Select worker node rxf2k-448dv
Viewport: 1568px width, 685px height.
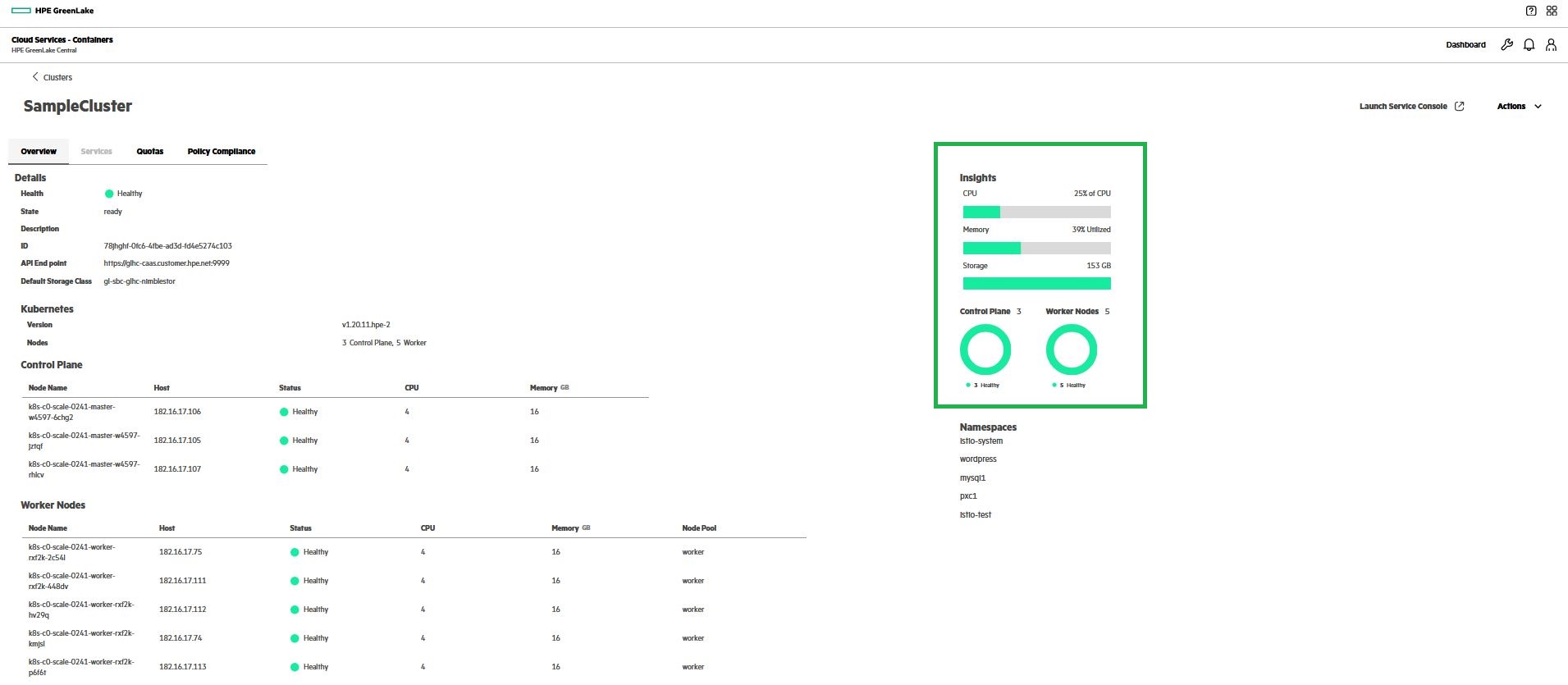point(71,581)
